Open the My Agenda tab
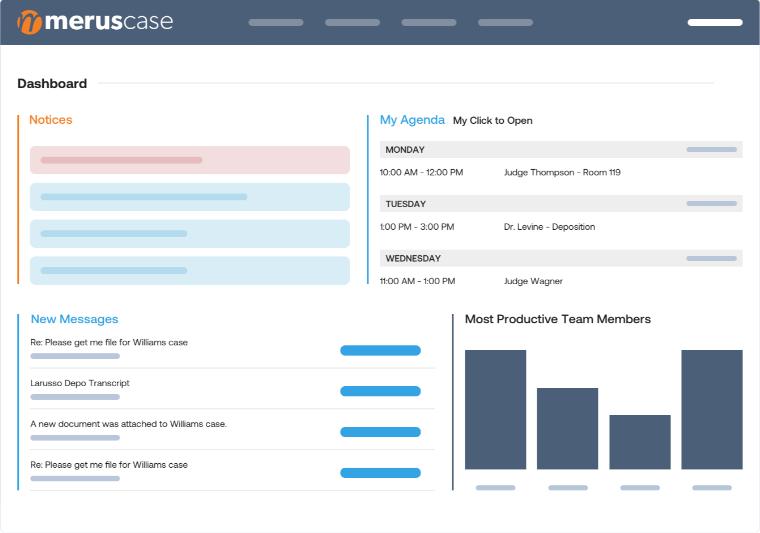The height and width of the screenshot is (533, 760). point(412,120)
